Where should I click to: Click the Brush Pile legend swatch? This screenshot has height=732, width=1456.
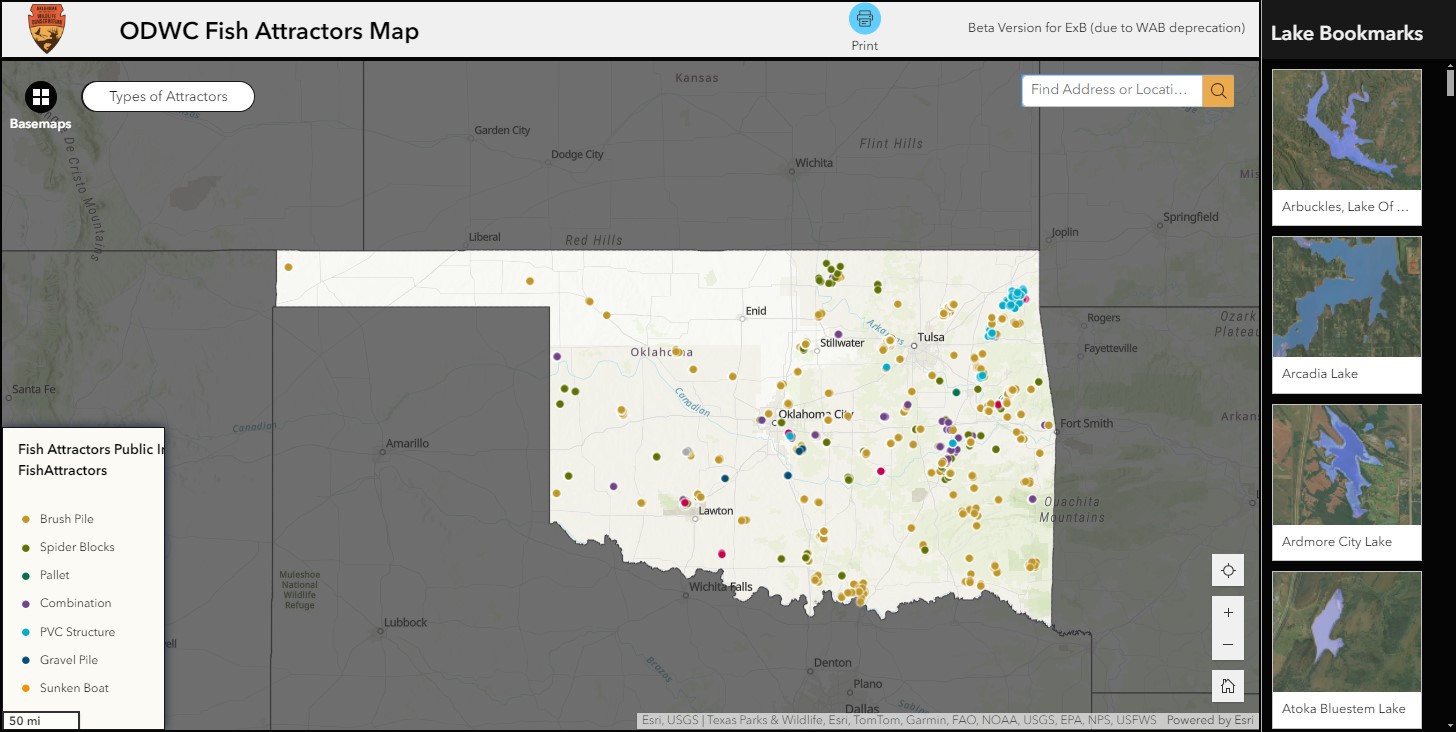26,519
